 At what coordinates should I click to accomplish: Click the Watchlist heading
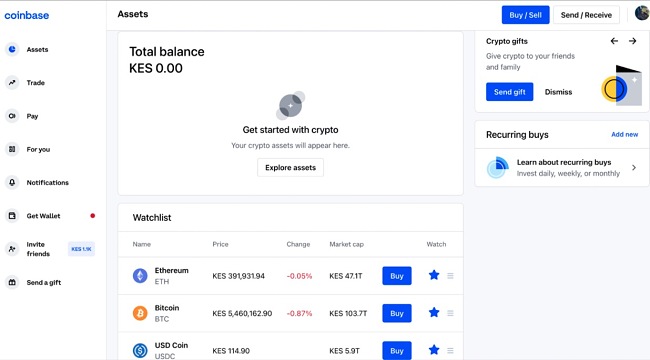[152, 217]
